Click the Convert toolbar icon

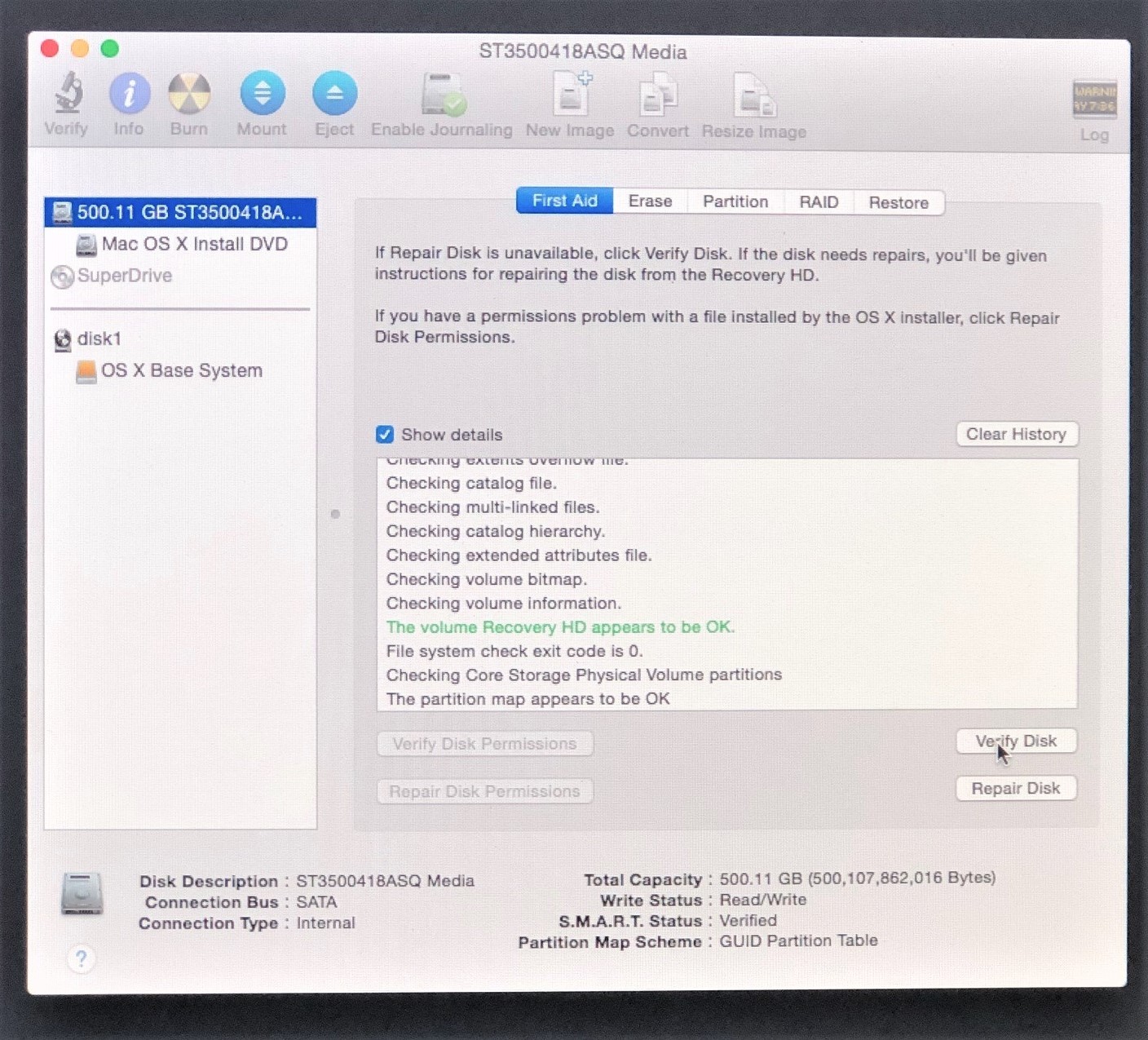tap(657, 95)
